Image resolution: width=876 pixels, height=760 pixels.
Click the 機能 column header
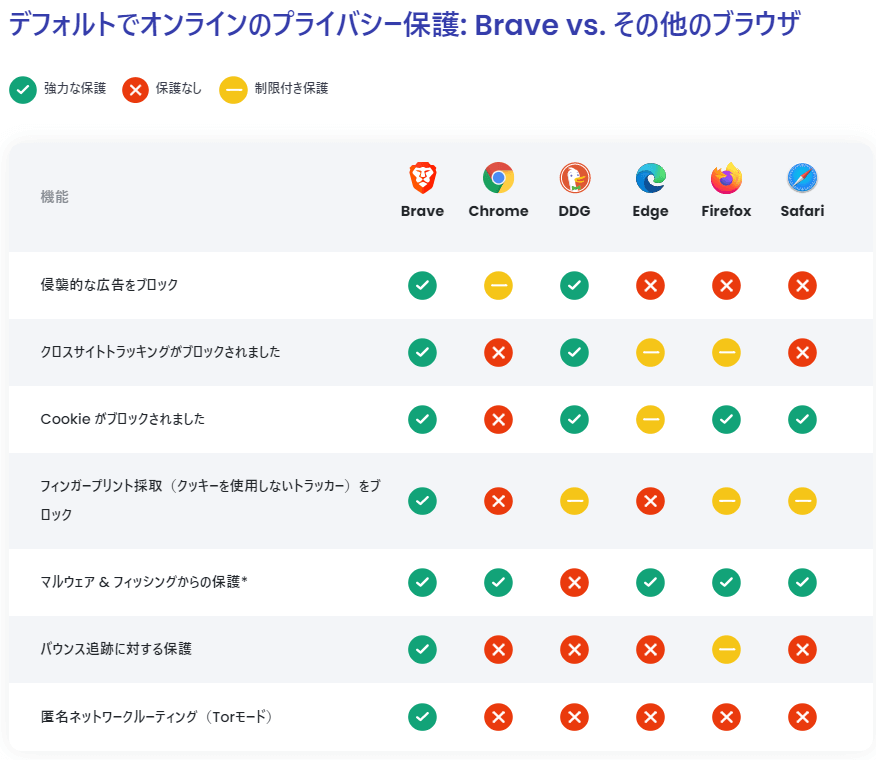54,197
